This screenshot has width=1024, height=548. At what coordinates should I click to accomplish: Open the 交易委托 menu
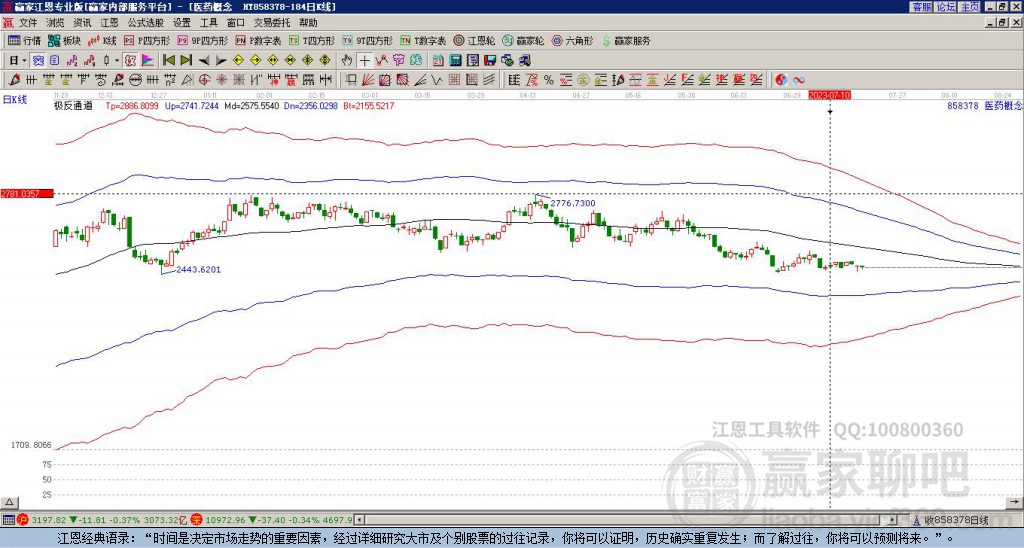point(272,23)
